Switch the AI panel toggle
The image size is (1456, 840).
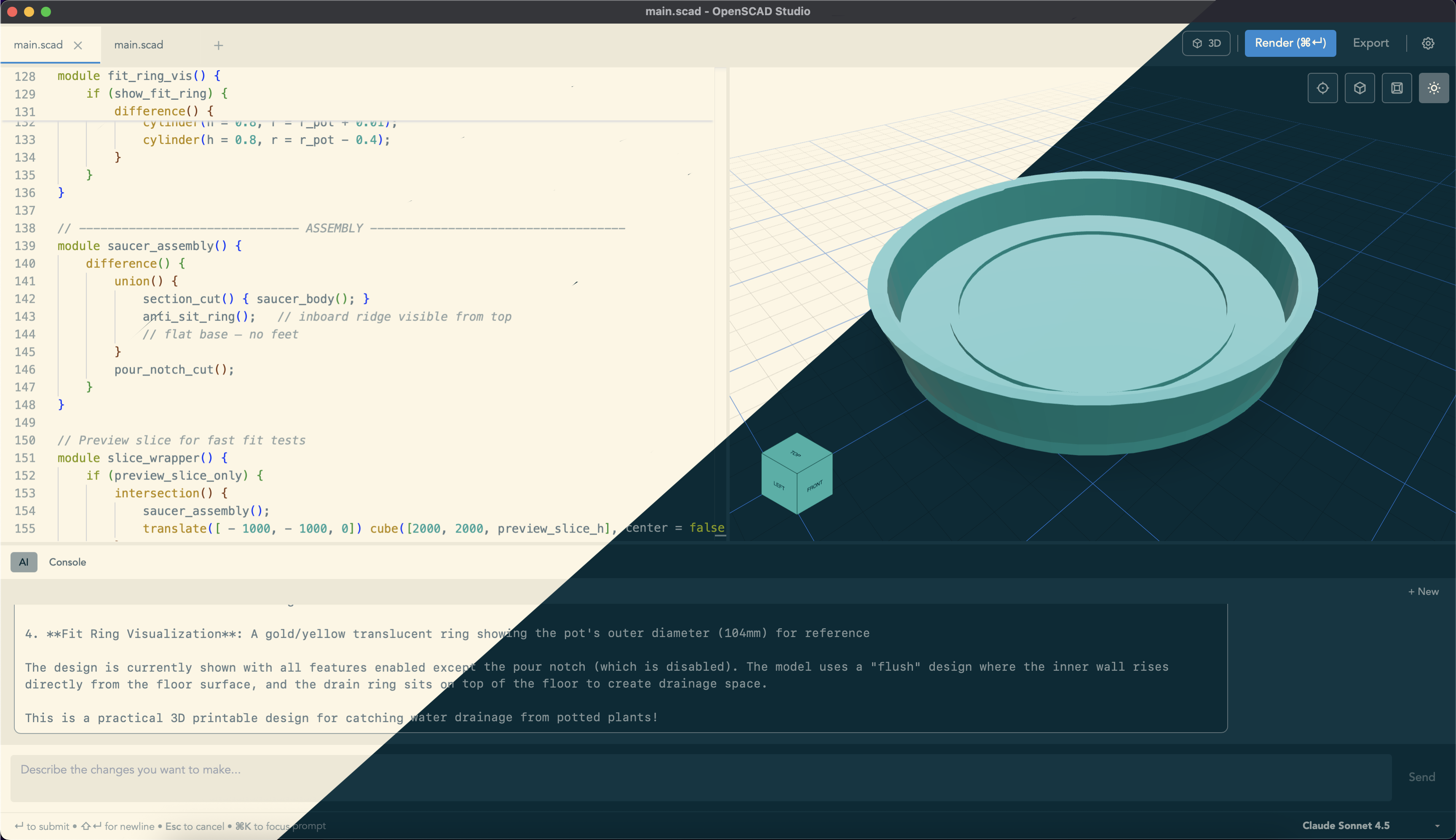pos(24,561)
